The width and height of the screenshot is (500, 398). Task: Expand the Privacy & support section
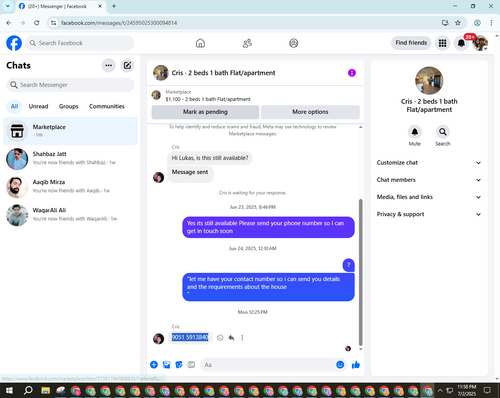pyautogui.click(x=429, y=214)
